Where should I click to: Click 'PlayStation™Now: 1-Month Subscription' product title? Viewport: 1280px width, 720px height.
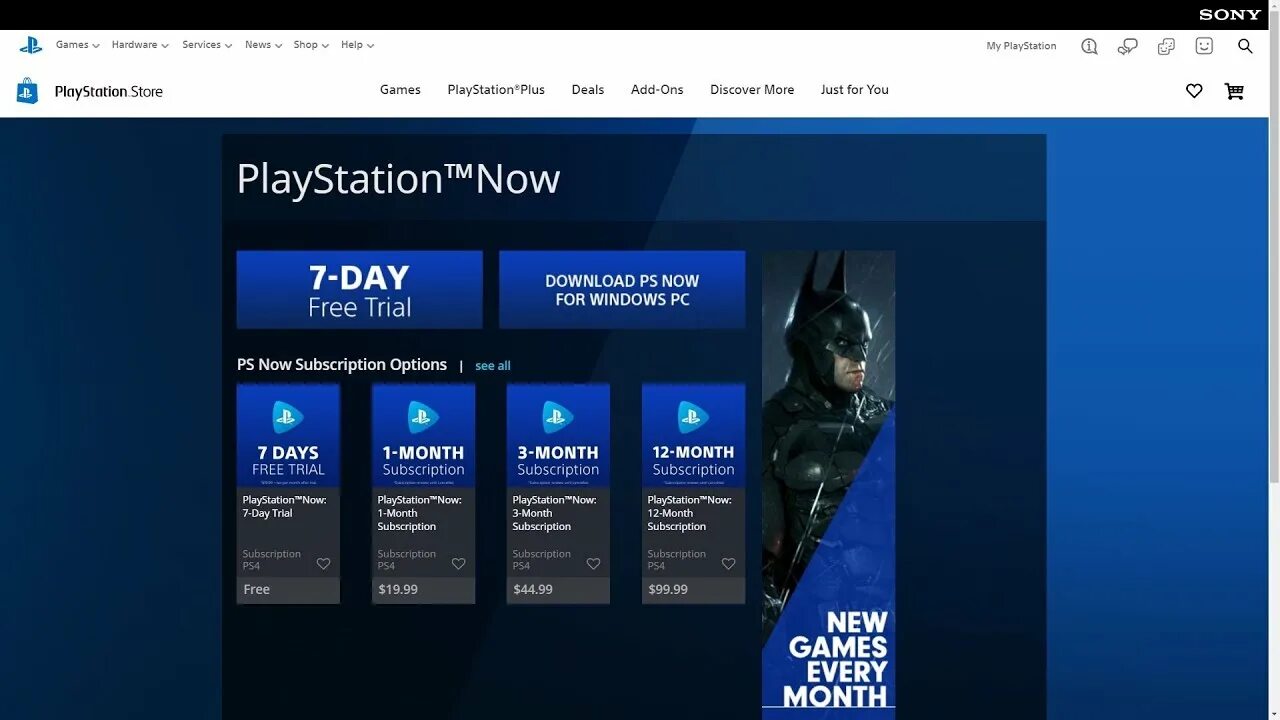pyautogui.click(x=419, y=513)
